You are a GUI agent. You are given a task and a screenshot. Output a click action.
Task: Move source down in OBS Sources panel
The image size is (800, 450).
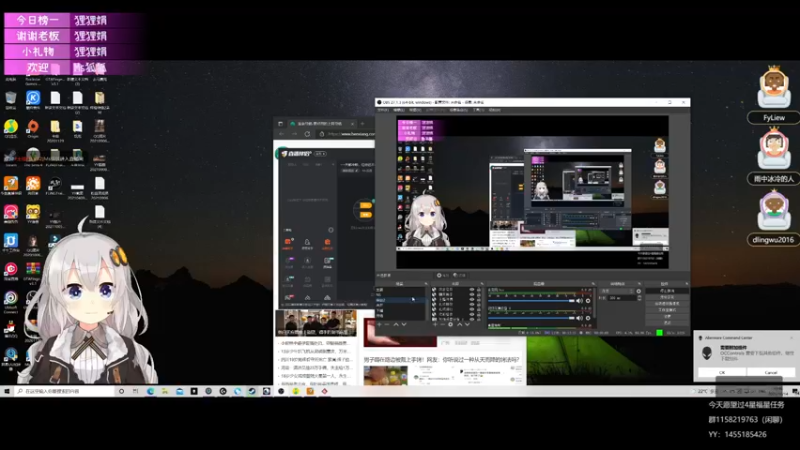coord(467,324)
